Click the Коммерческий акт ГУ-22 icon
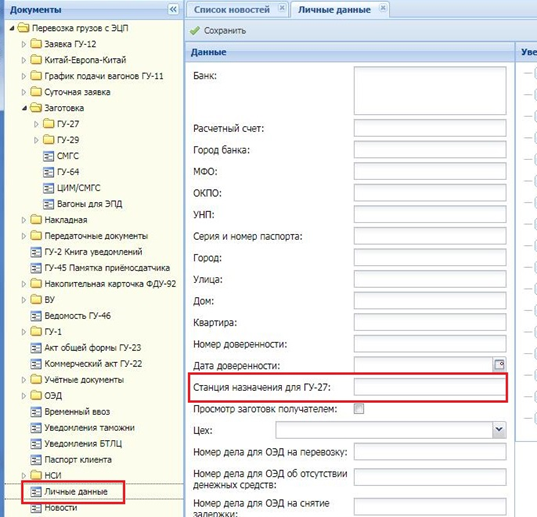This screenshot has width=537, height=517. (36, 364)
